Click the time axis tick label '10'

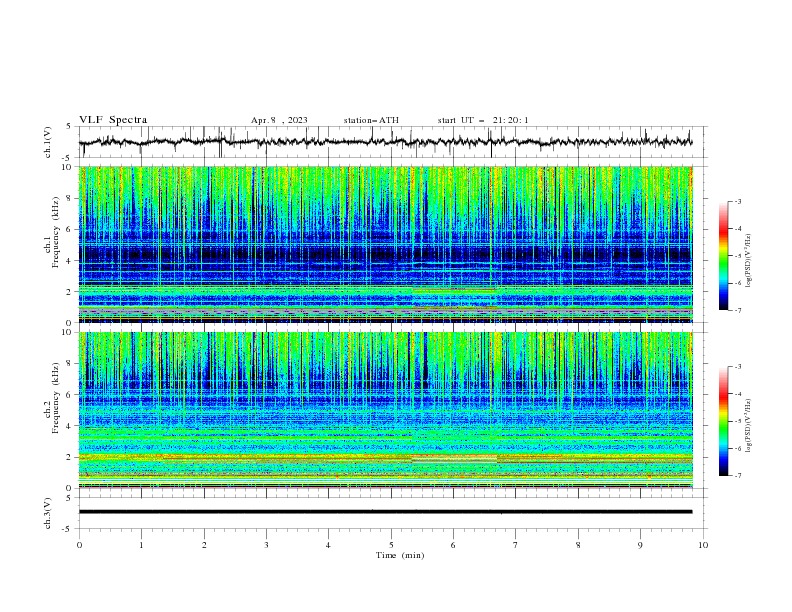[703, 545]
